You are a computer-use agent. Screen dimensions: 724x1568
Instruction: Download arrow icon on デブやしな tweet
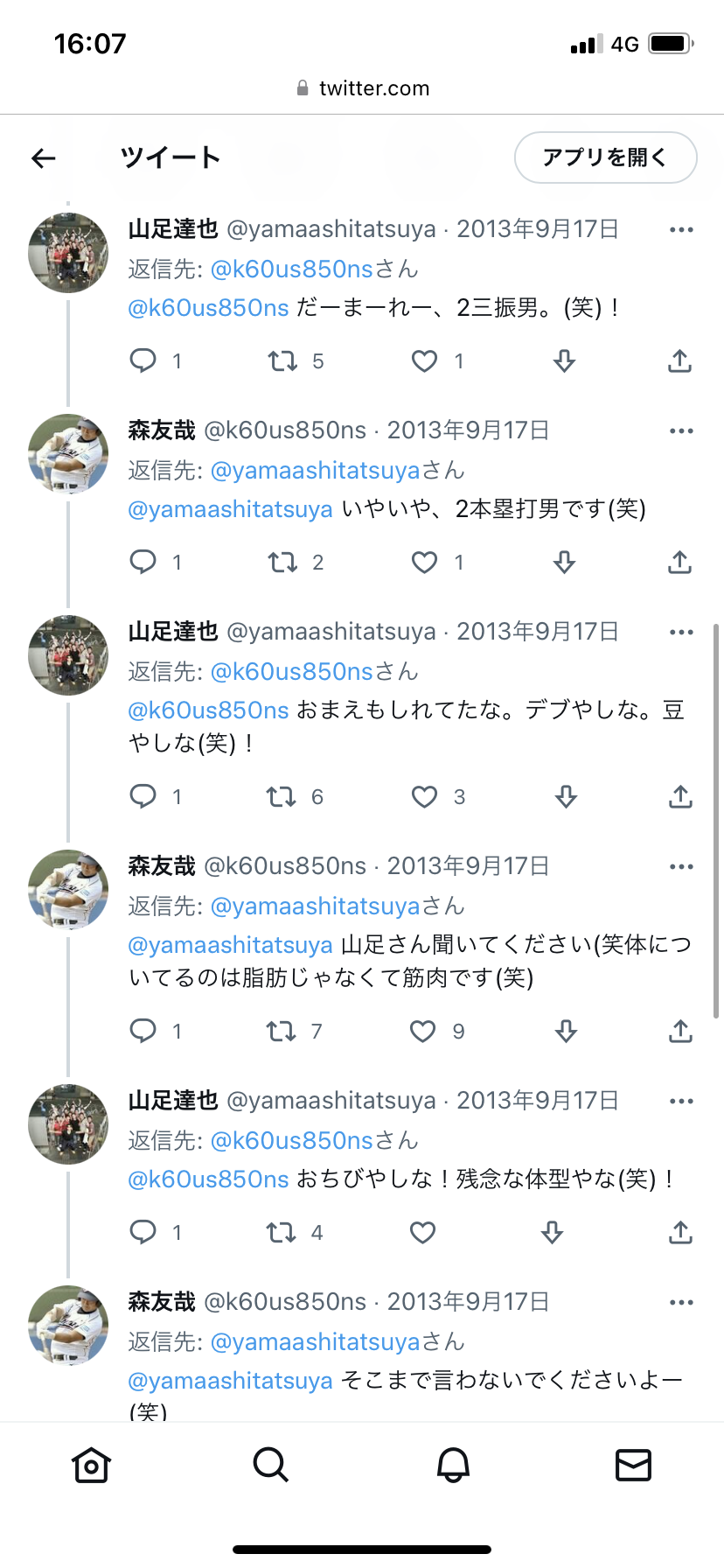[x=566, y=796]
